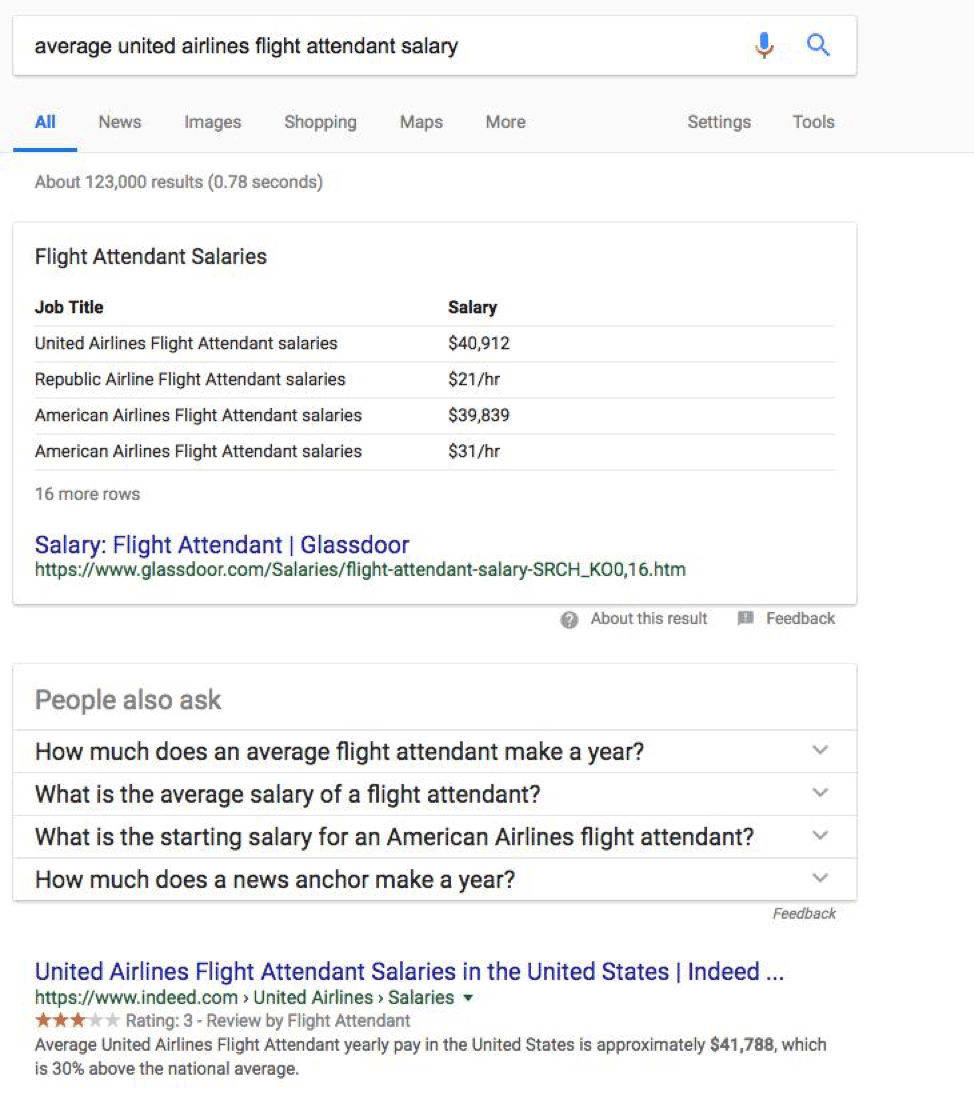Open the Settings menu
The image size is (974, 1100).
pos(718,122)
